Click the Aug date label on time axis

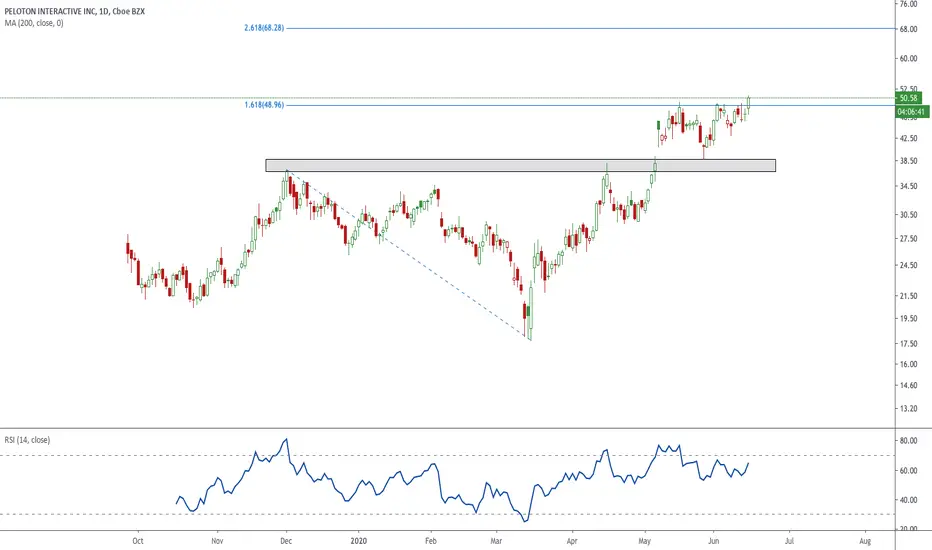865,540
